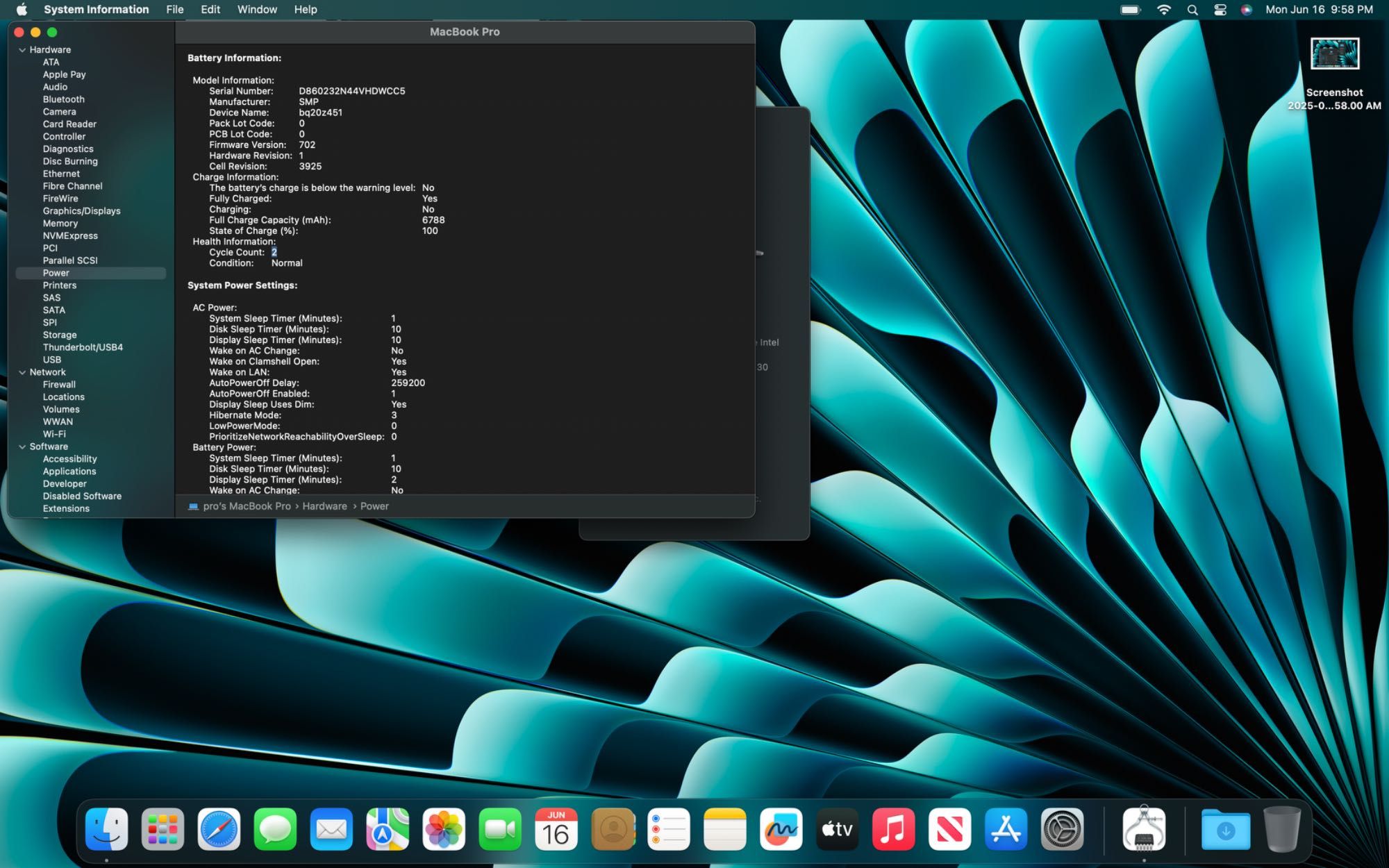This screenshot has height=868, width=1389.
Task: Select Firewall under Network
Action: pyautogui.click(x=59, y=385)
